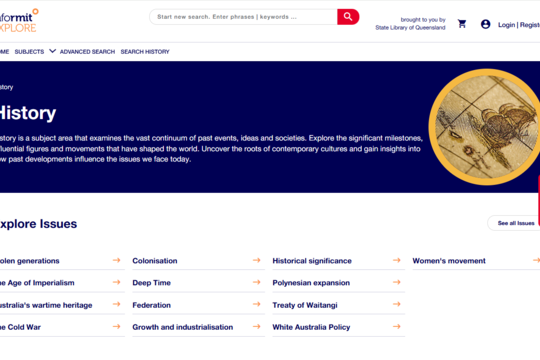Click the arrow next to Polynesian expansion
This screenshot has height=360, width=540.
(397, 282)
